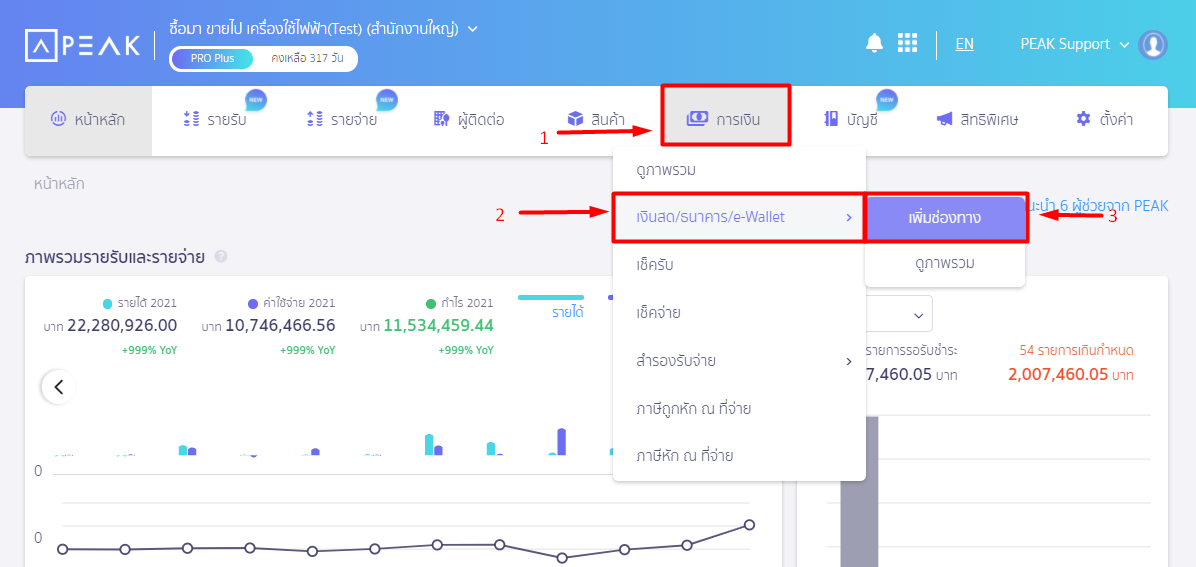Click the หน้าหลัก breadcrumb
Image resolution: width=1196 pixels, height=567 pixels.
click(59, 184)
